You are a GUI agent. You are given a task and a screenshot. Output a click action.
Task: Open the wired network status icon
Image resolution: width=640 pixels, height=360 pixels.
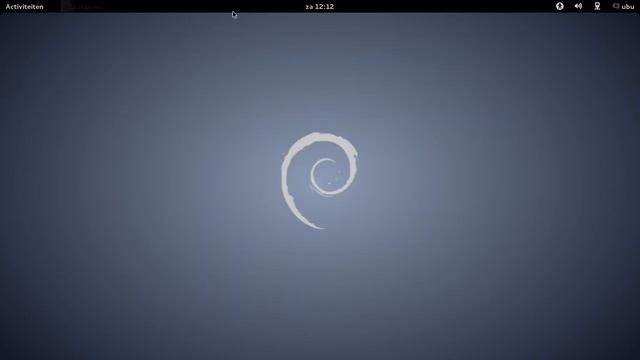(x=597, y=6)
